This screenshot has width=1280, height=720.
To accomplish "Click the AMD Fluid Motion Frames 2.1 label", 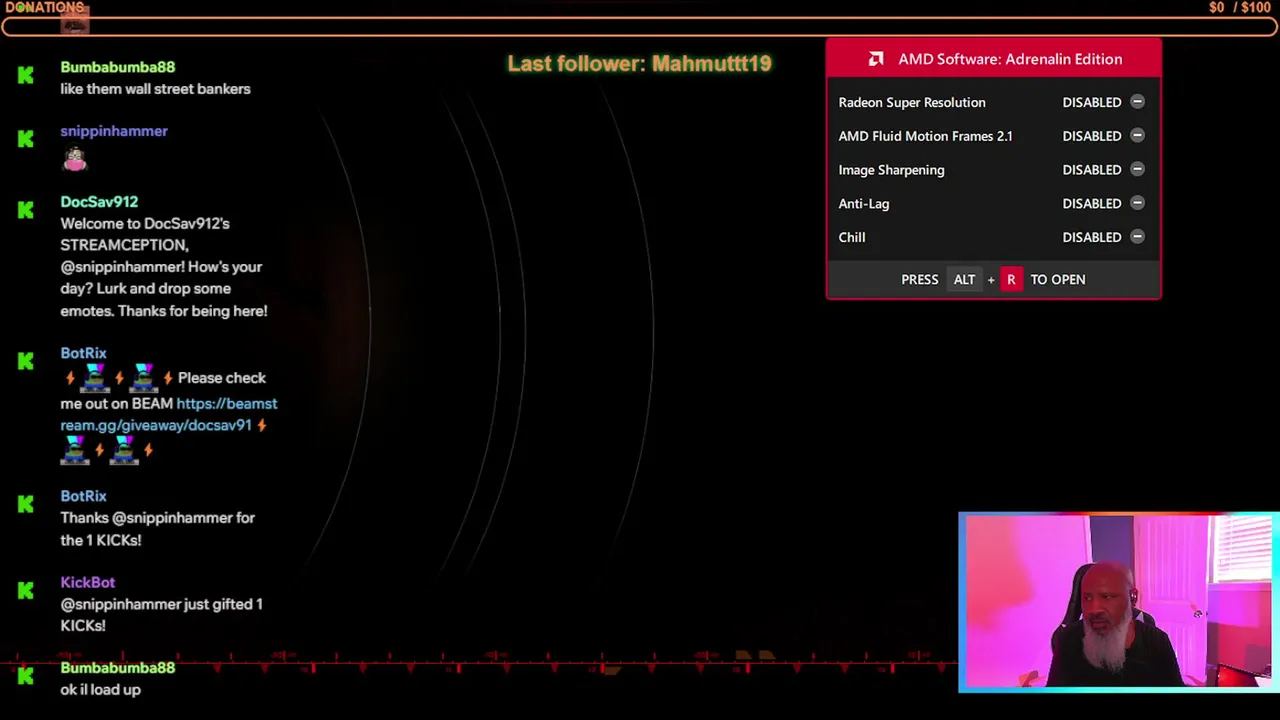I will [x=925, y=136].
